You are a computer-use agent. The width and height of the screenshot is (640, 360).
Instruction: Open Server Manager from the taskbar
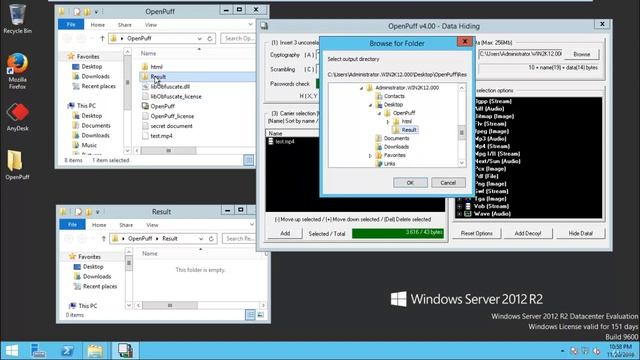[x=39, y=351]
